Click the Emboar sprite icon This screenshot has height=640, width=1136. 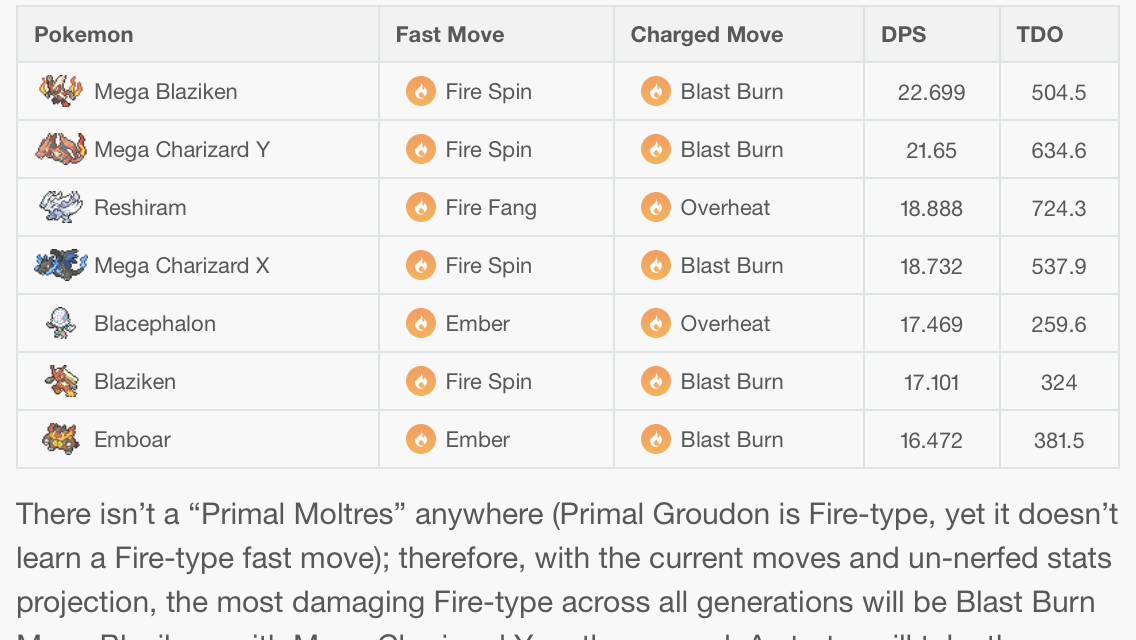[61, 439]
